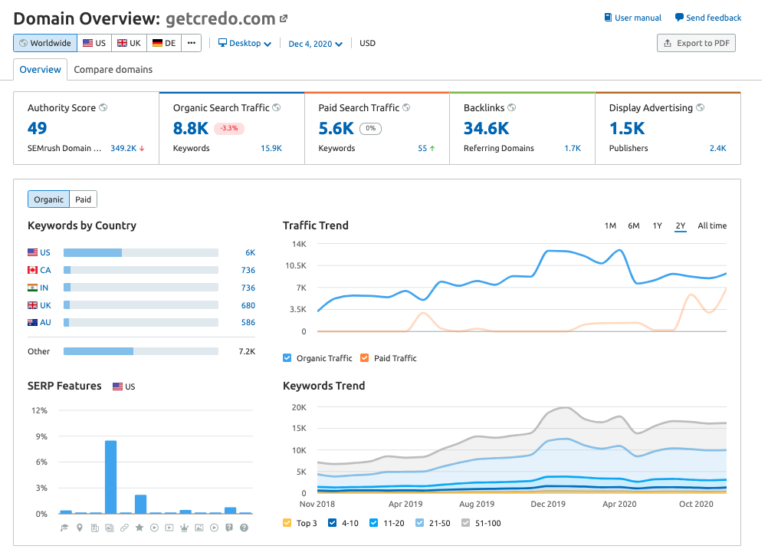Click the star reviews SERP feature icon
This screenshot has width=768, height=556.
(x=140, y=528)
